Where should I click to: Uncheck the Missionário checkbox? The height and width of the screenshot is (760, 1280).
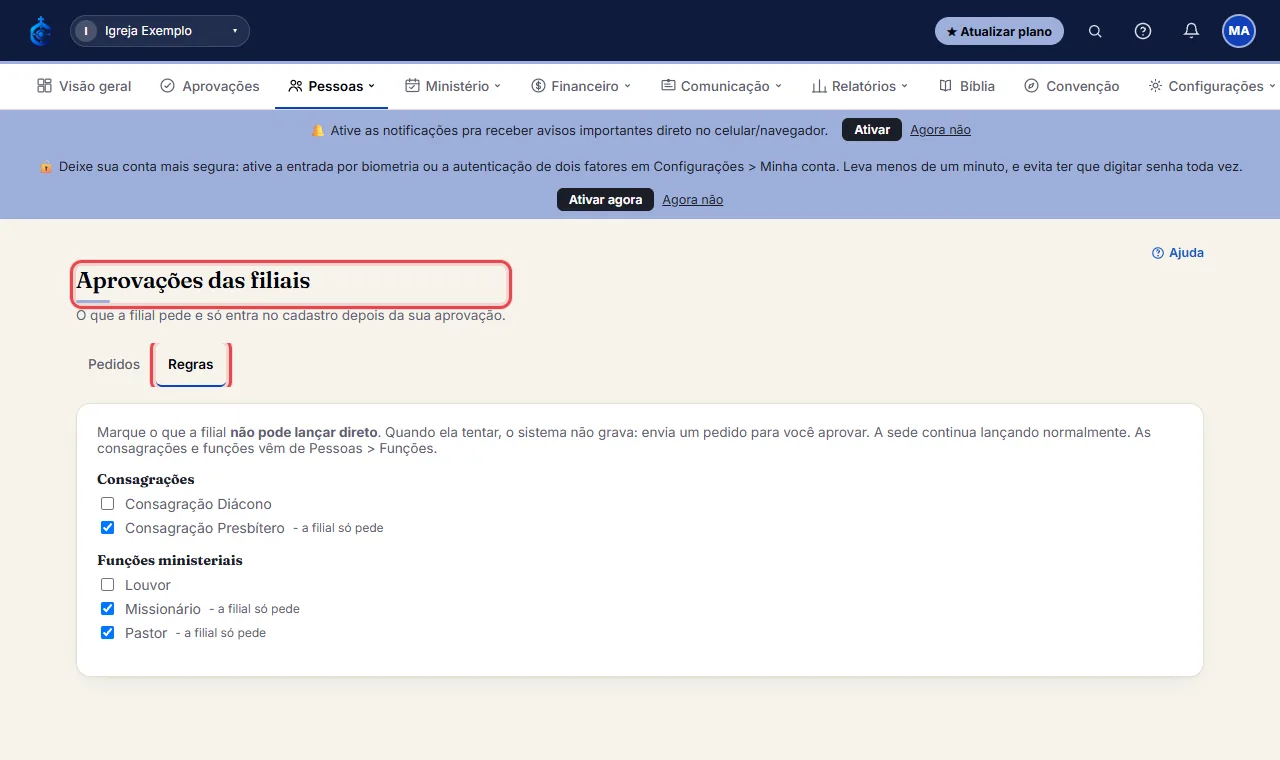pyautogui.click(x=107, y=609)
